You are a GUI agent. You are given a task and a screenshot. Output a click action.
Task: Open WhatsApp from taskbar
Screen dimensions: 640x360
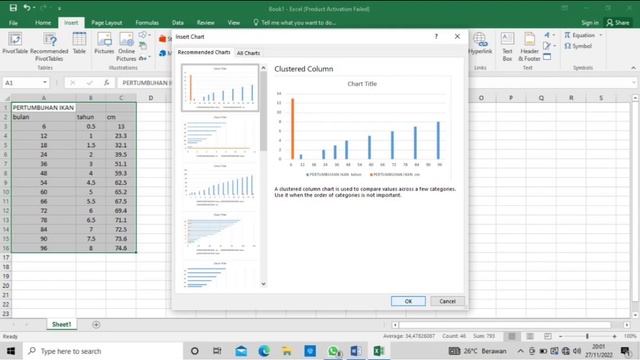[333, 351]
